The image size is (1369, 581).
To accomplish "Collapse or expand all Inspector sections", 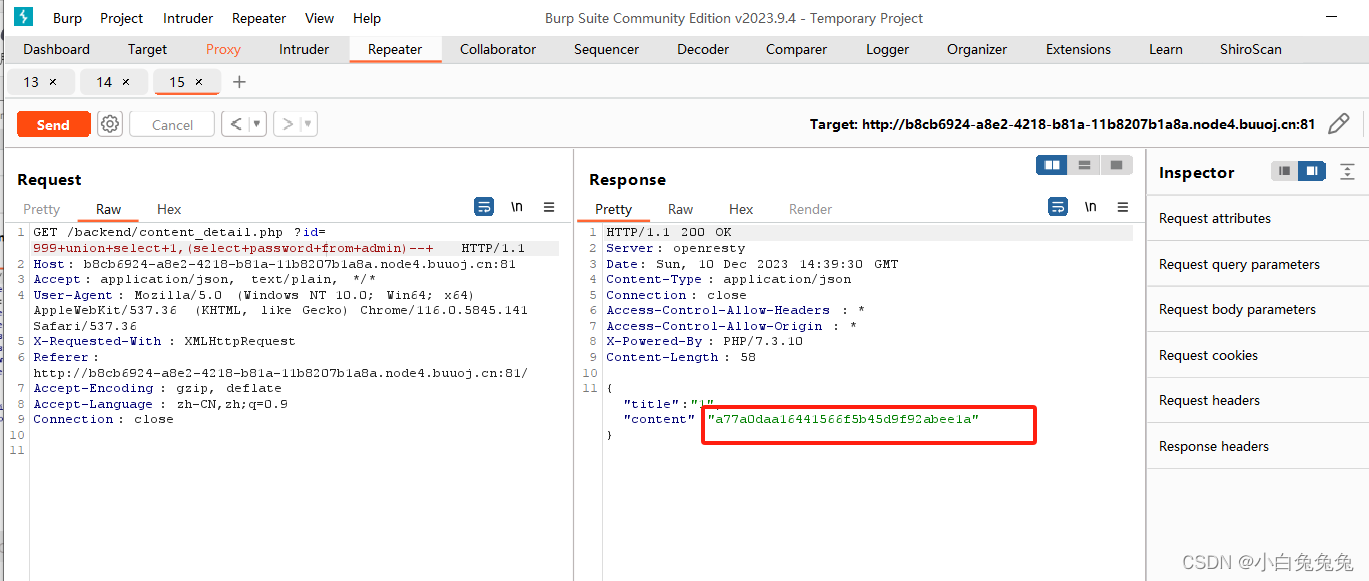I will pos(1347,172).
